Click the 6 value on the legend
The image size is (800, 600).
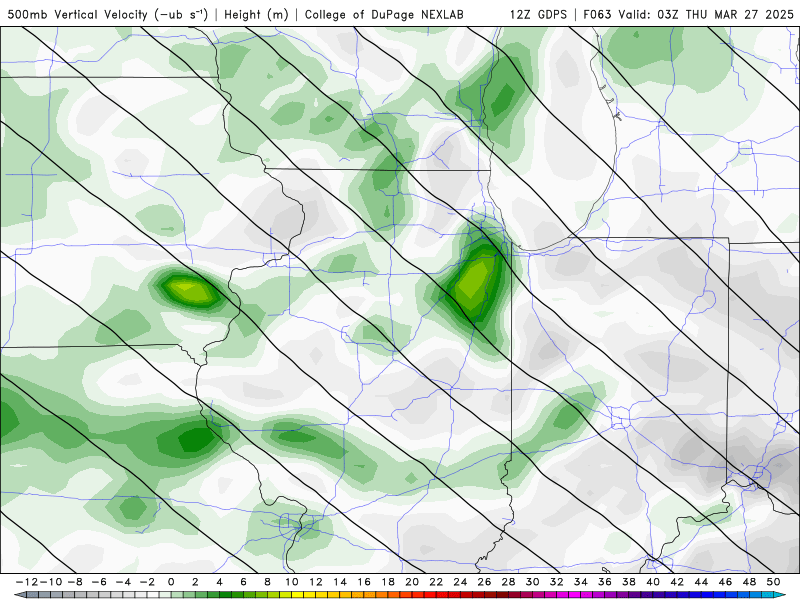pyautogui.click(x=243, y=582)
